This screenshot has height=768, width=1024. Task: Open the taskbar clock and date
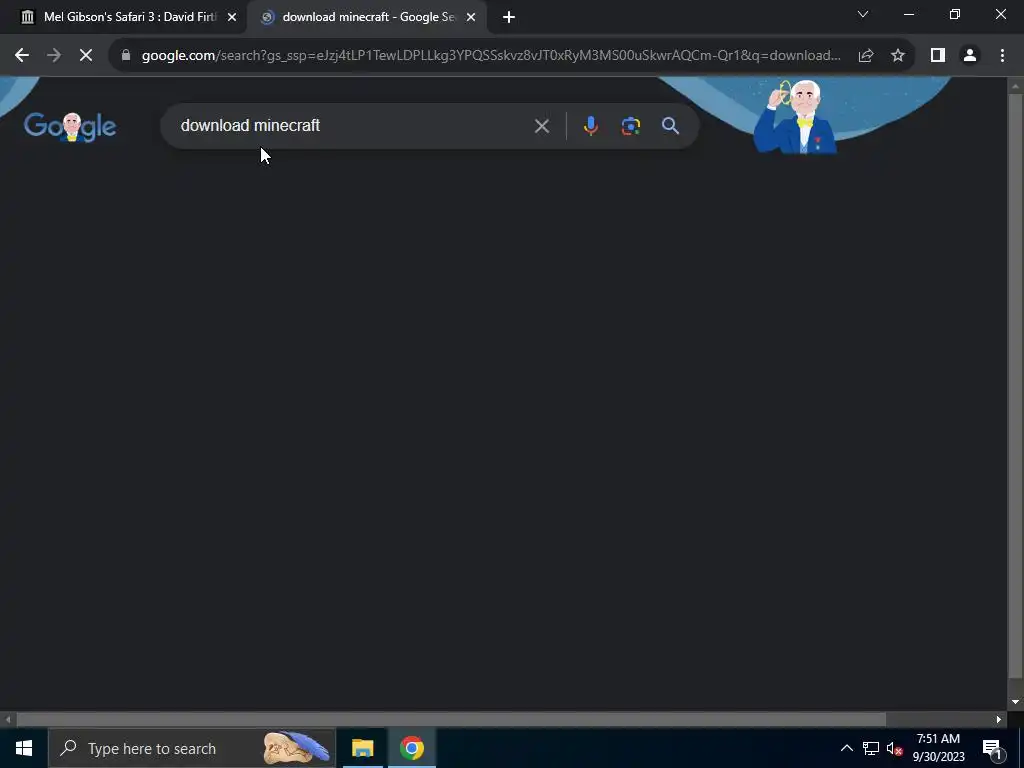938,748
